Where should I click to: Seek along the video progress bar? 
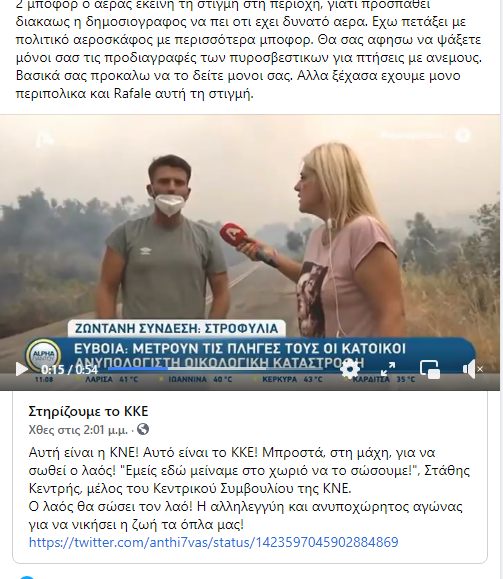[214, 369]
